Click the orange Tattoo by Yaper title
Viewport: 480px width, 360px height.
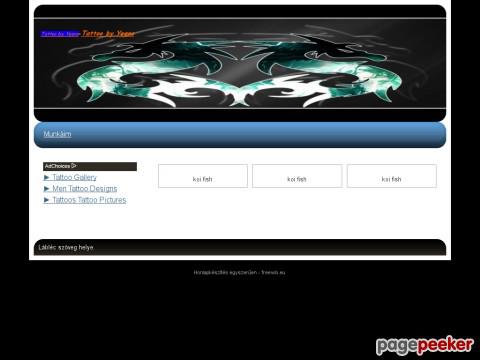tap(108, 34)
